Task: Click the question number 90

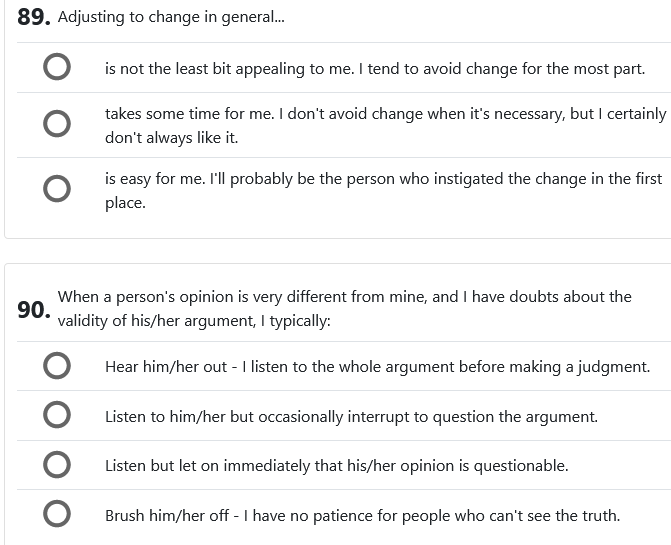Action: 34,310
